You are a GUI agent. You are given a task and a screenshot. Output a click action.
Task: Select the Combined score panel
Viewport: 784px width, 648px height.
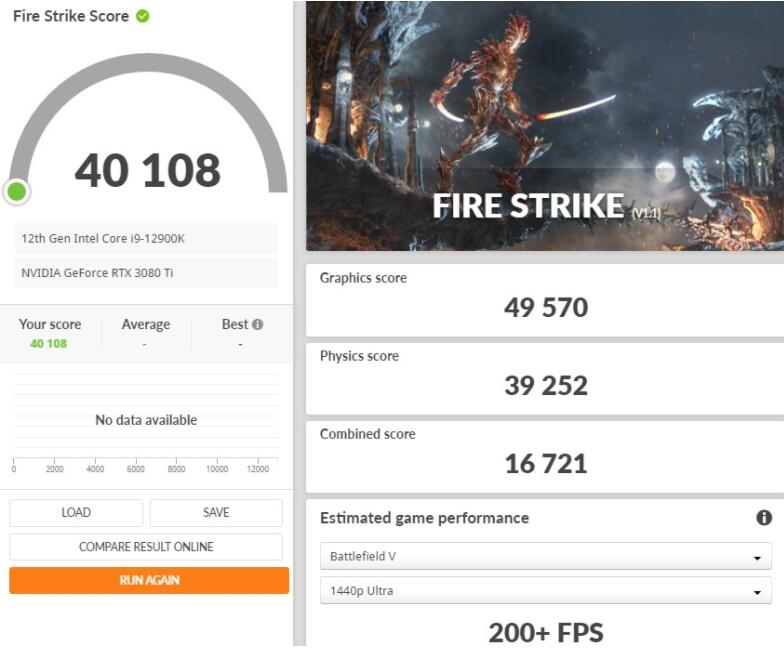545,455
